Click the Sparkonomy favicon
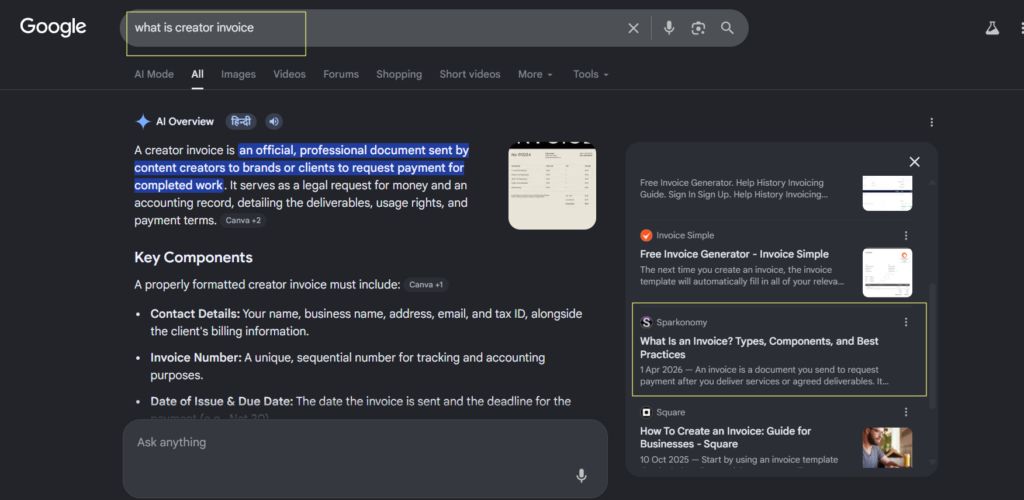The height and width of the screenshot is (500, 1024). (x=647, y=322)
